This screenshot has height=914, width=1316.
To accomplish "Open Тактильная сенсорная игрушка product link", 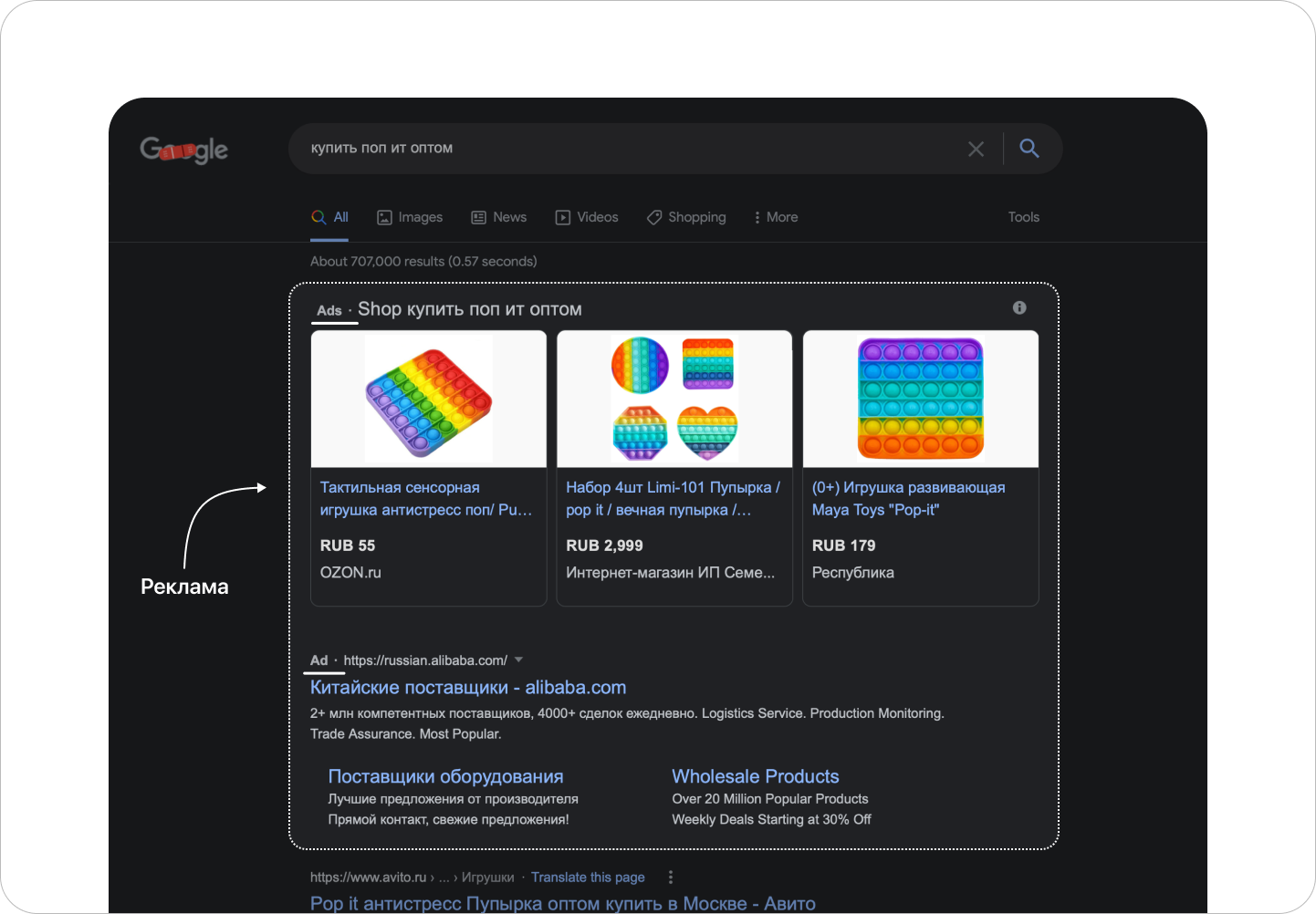I will pos(426,499).
